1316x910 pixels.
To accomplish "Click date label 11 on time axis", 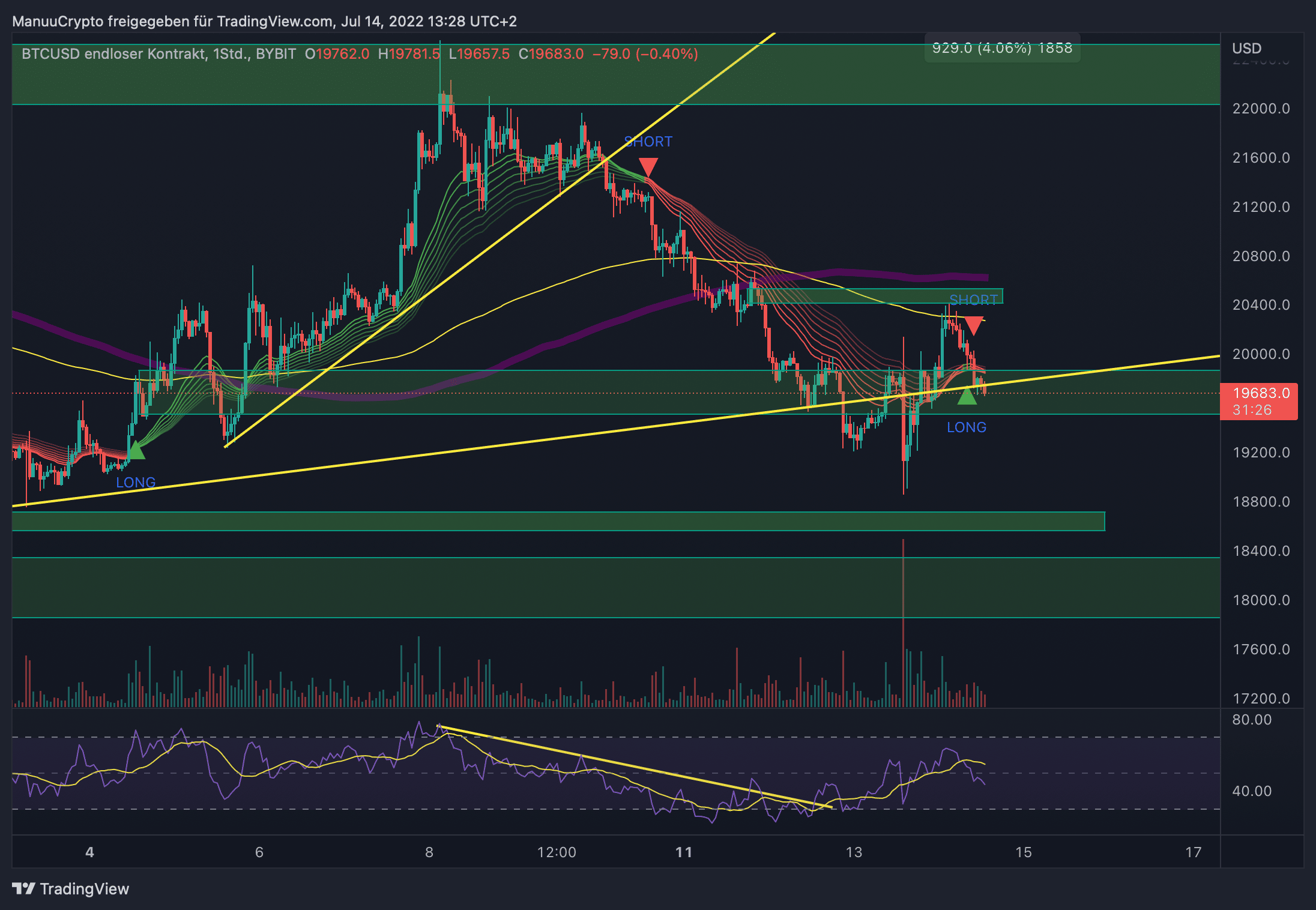I will pos(684,852).
